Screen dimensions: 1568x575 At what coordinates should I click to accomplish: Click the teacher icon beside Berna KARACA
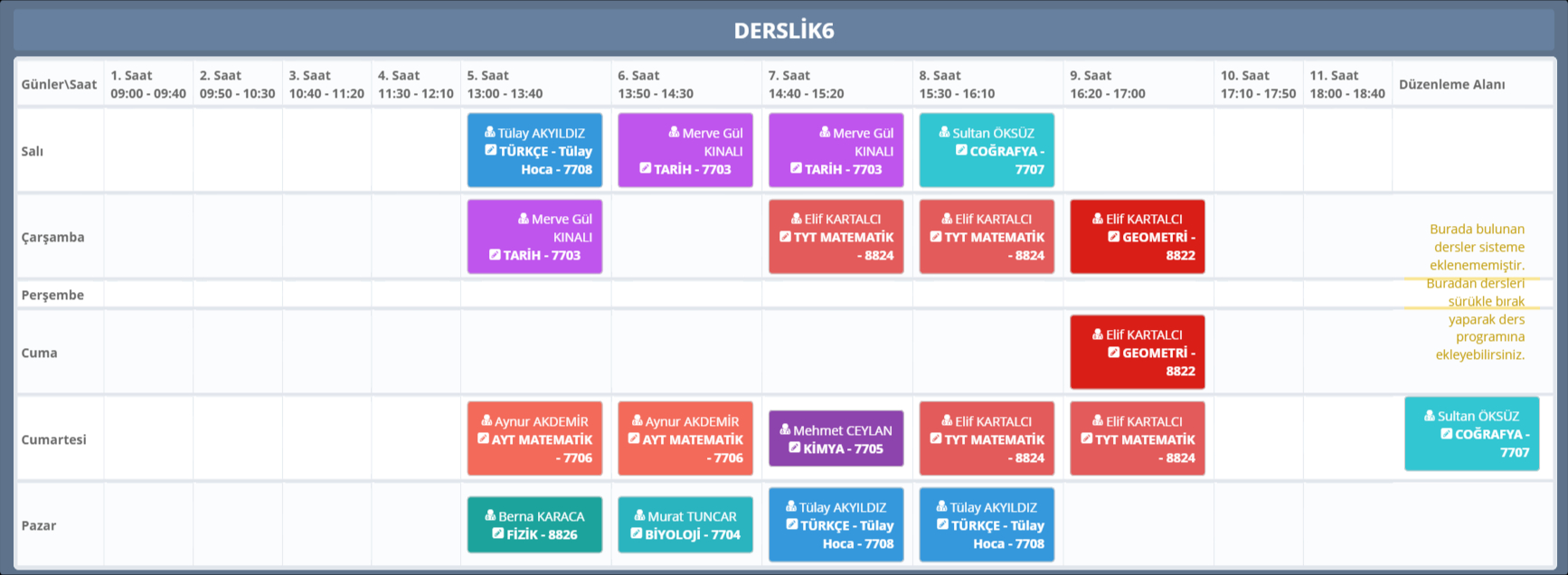[x=490, y=515]
